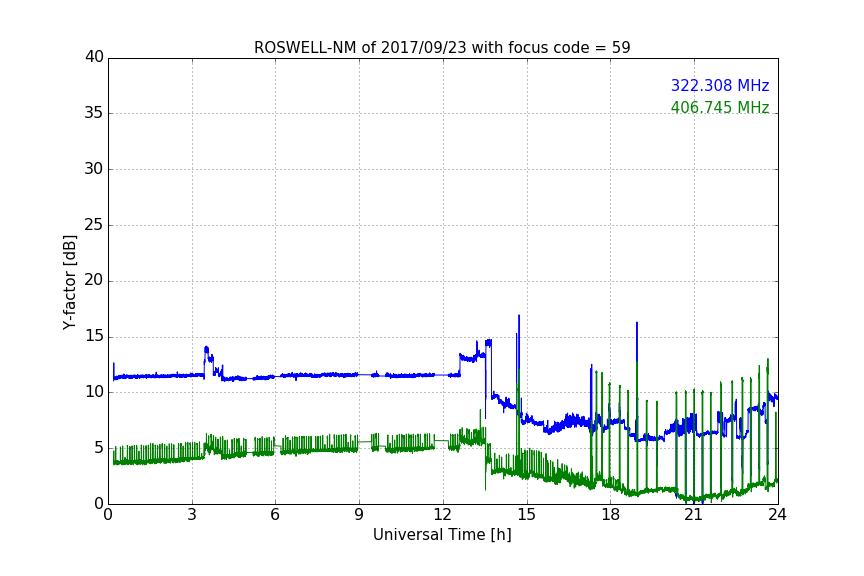Click the "Y-factor [dB]" axis label
Screen dimensions: 864x576
[69, 282]
